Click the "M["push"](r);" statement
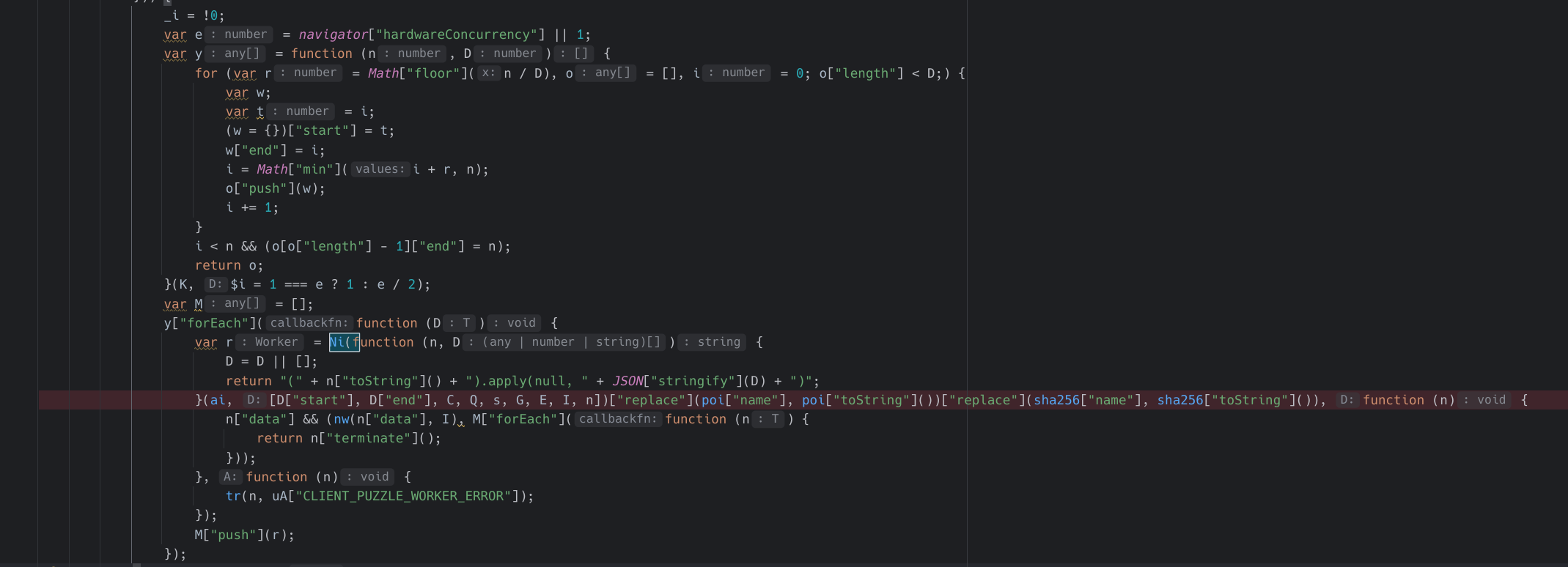The height and width of the screenshot is (567, 1568). [x=244, y=535]
